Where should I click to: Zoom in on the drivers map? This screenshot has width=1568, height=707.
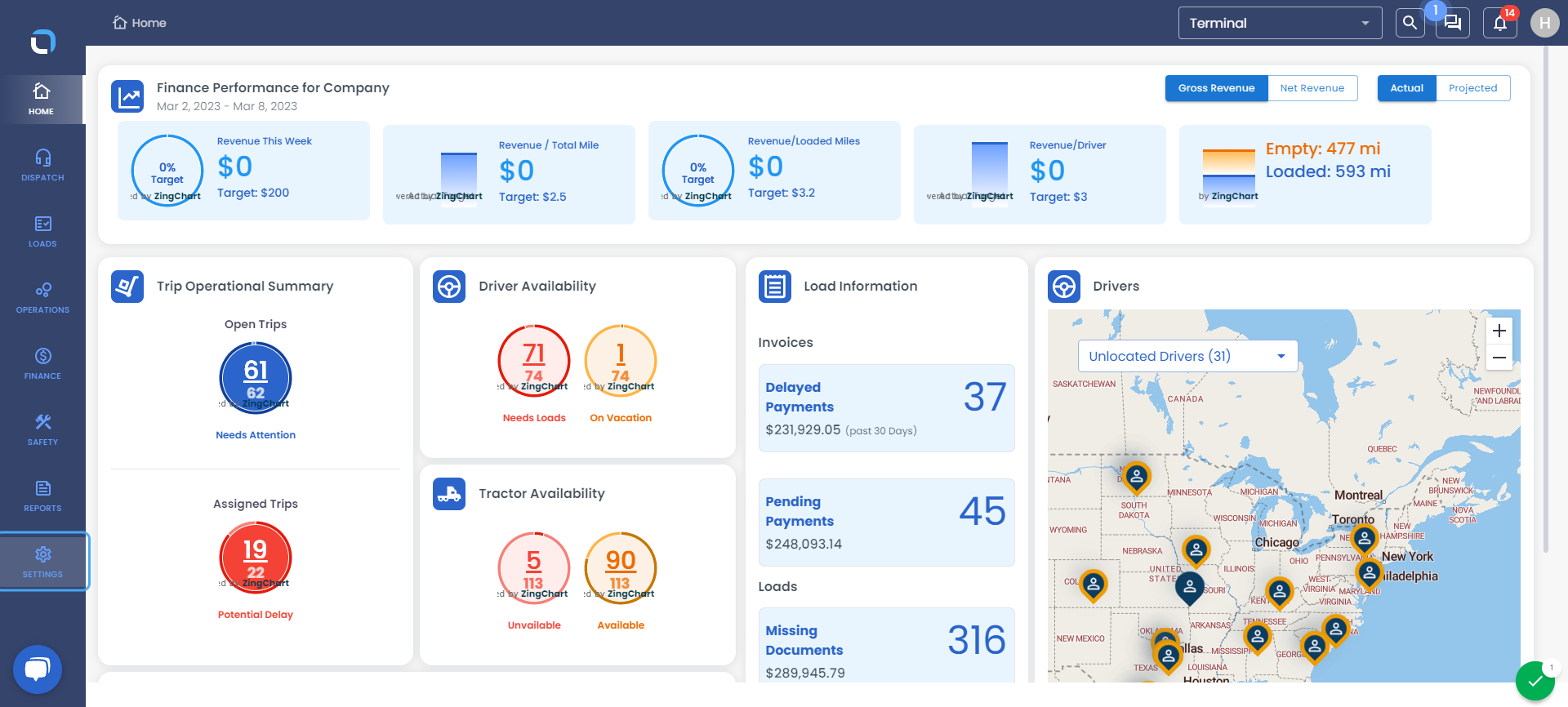[1499, 331]
